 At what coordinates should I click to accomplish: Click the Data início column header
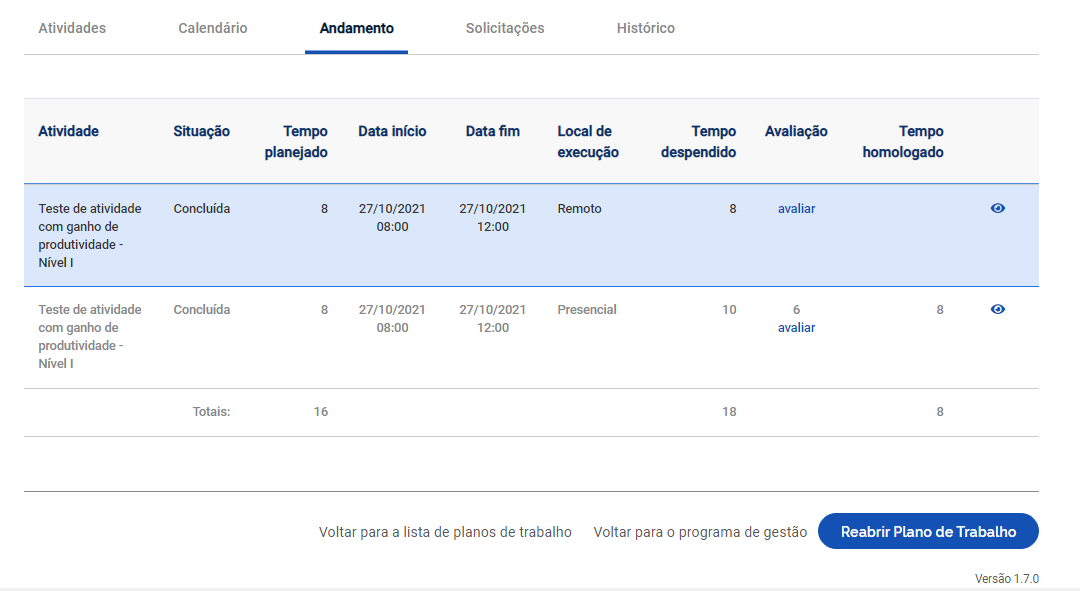pos(392,131)
